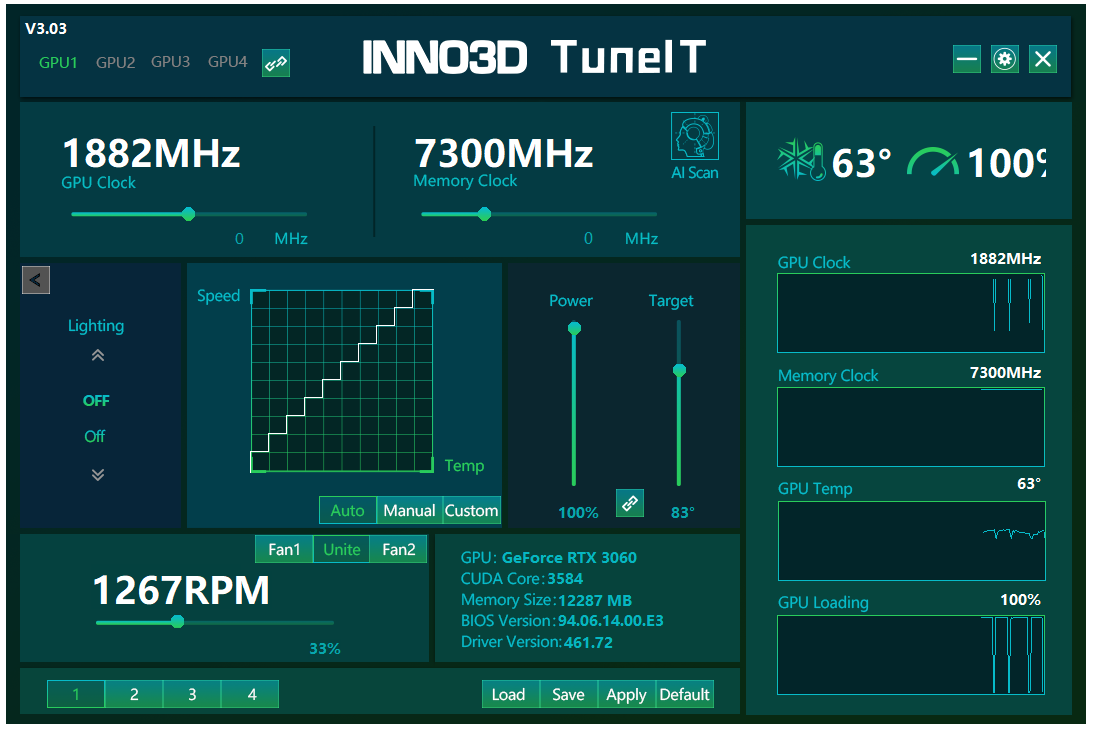Set the fan curve mode to Auto
The image size is (1093, 730).
348,510
